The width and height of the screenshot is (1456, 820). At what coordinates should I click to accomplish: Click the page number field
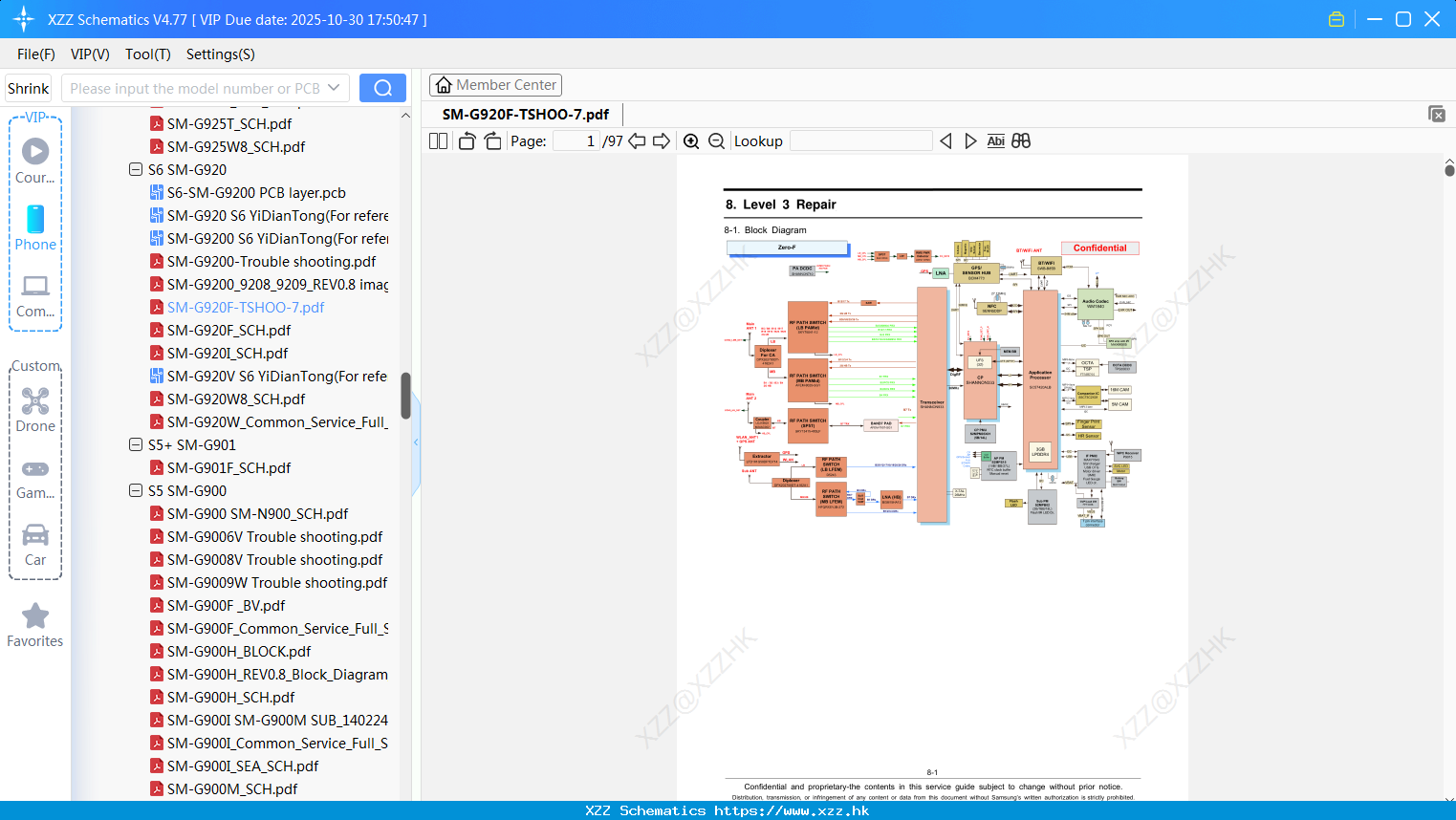pos(576,141)
